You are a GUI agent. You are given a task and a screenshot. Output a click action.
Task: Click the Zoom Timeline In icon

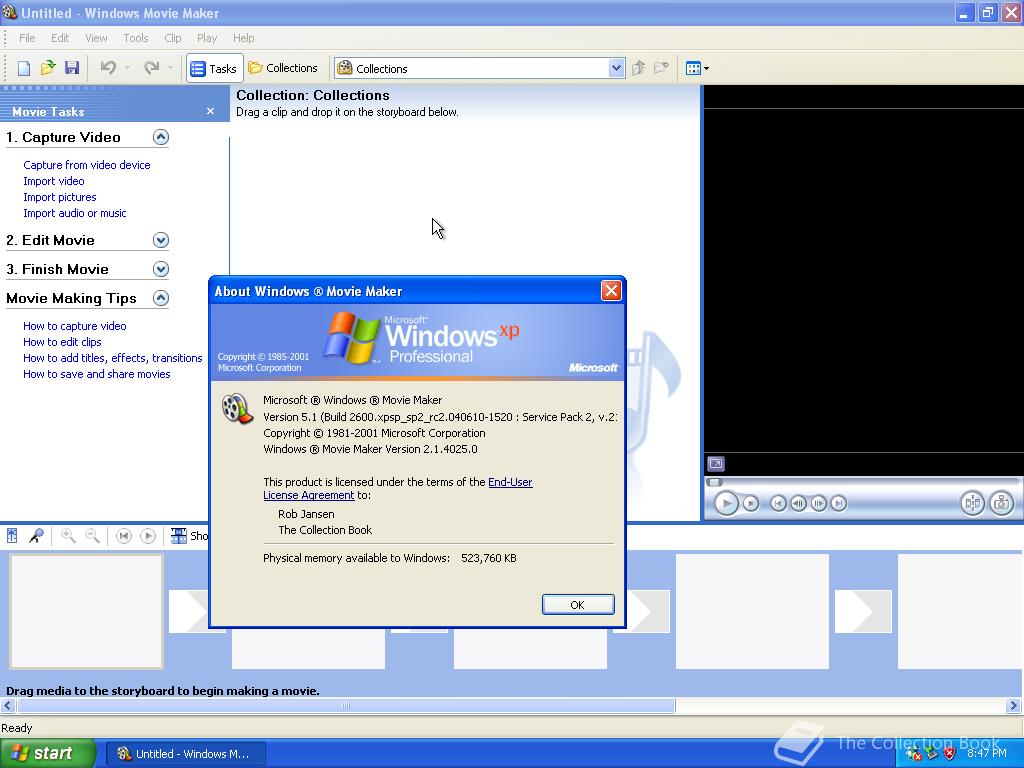(68, 536)
